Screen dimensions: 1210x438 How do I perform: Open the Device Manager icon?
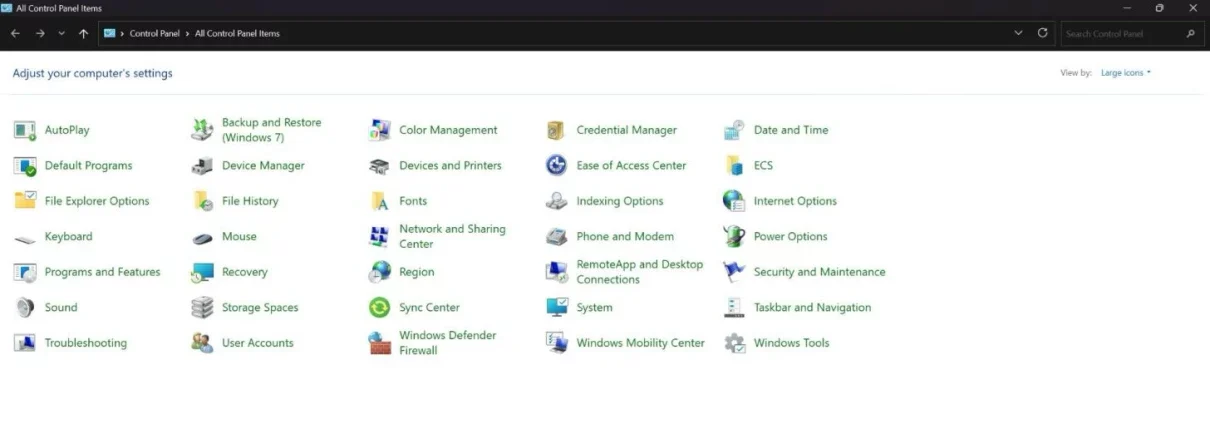(x=203, y=166)
